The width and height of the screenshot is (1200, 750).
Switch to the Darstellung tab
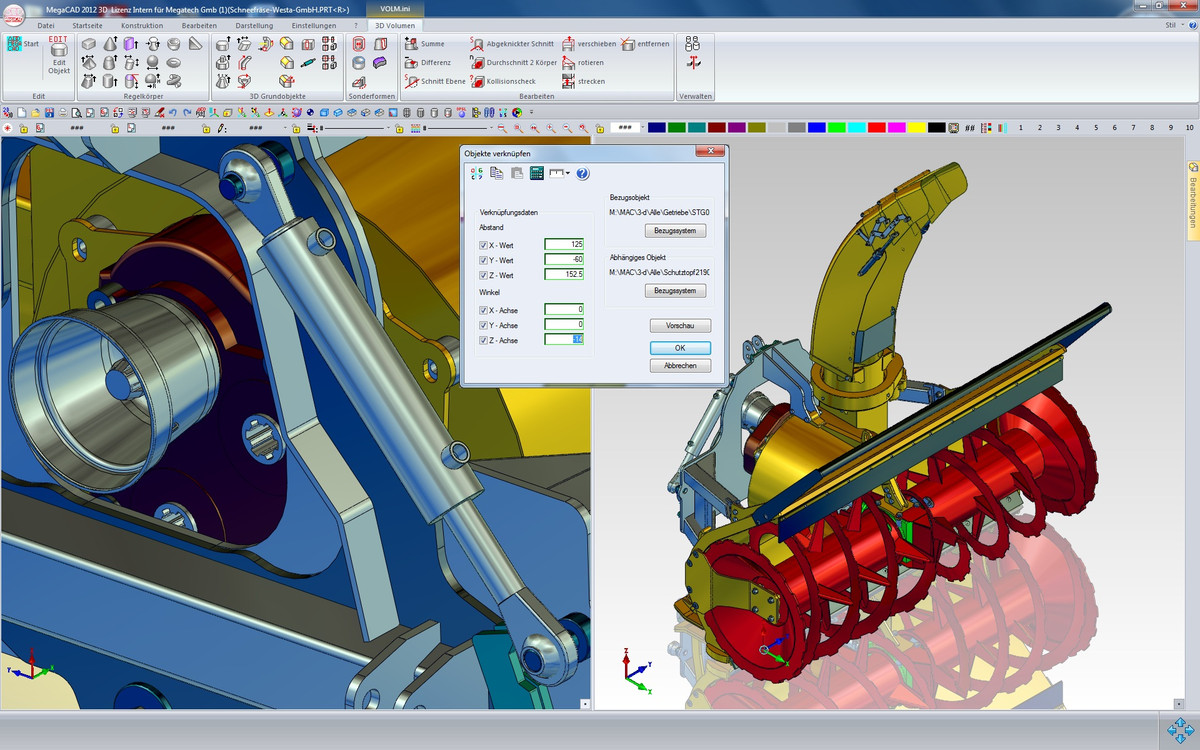tap(254, 25)
